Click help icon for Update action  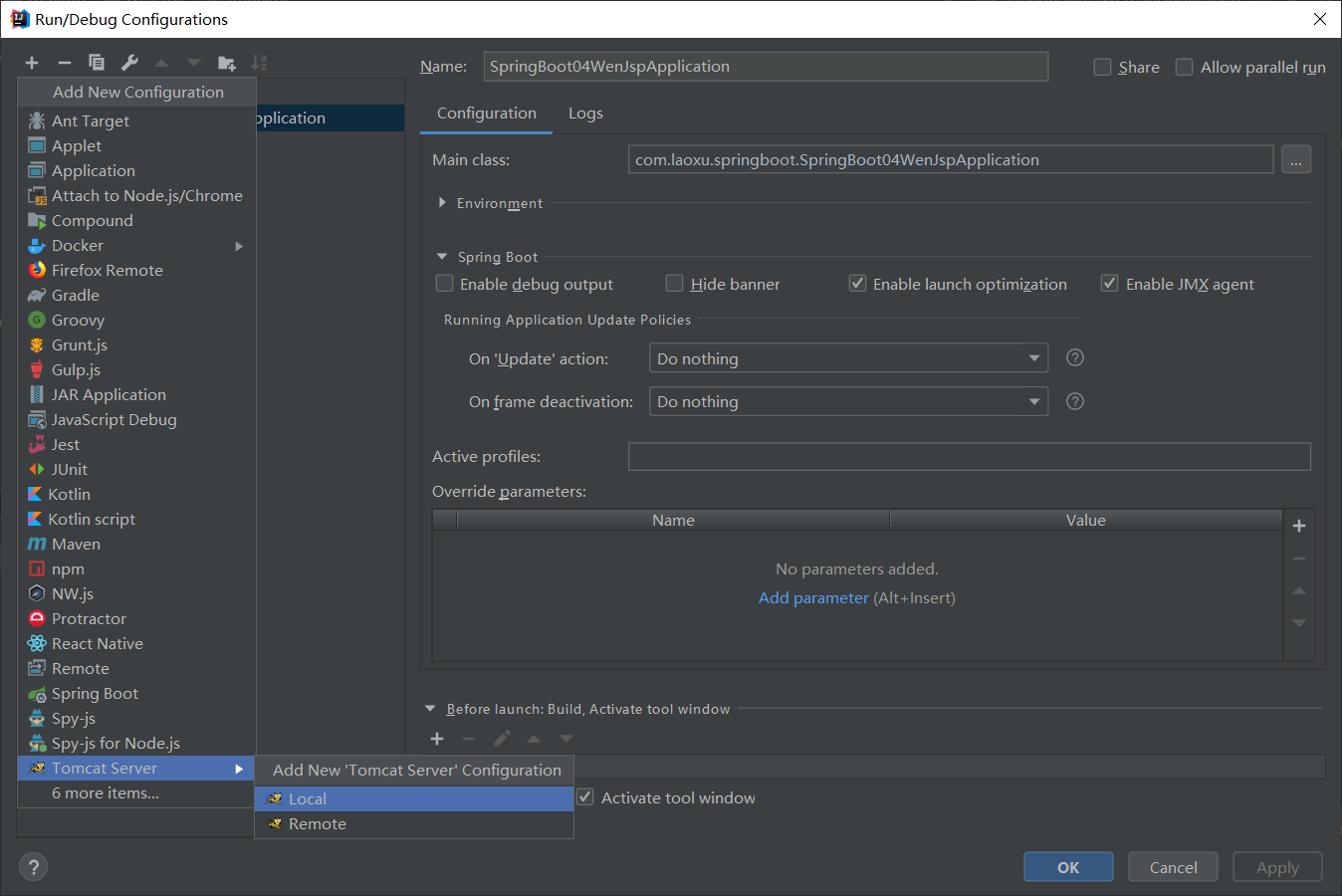[x=1075, y=357]
